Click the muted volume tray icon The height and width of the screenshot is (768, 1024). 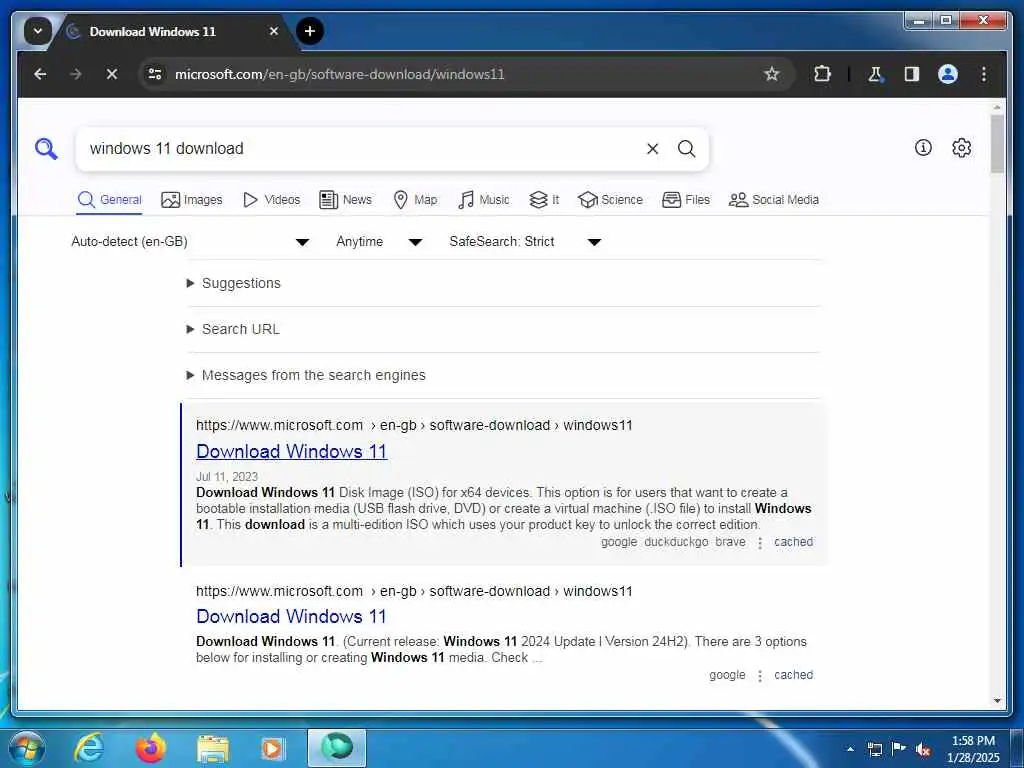click(923, 750)
